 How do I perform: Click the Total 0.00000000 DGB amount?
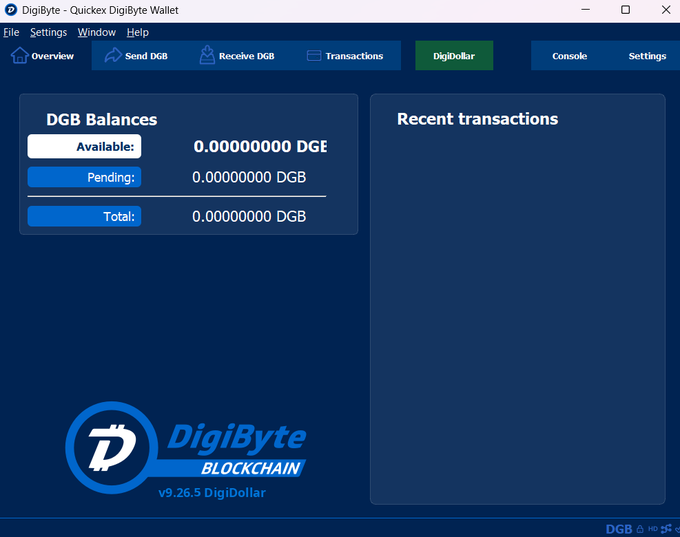point(249,216)
